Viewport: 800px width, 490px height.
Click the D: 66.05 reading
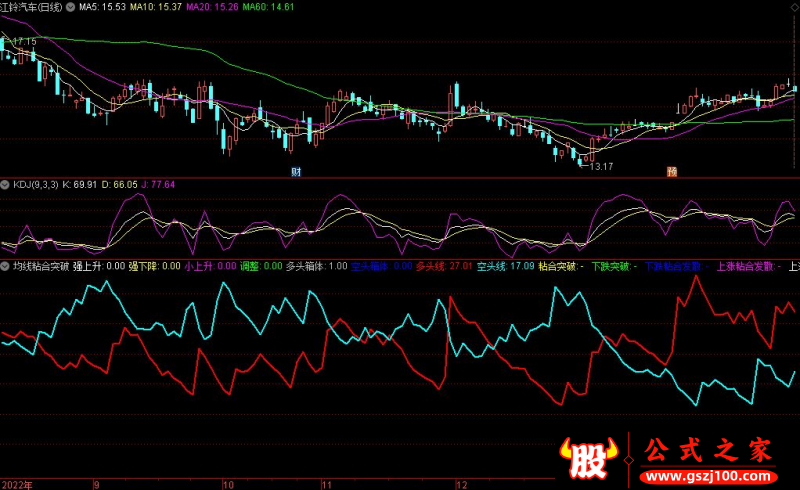[x=119, y=185]
